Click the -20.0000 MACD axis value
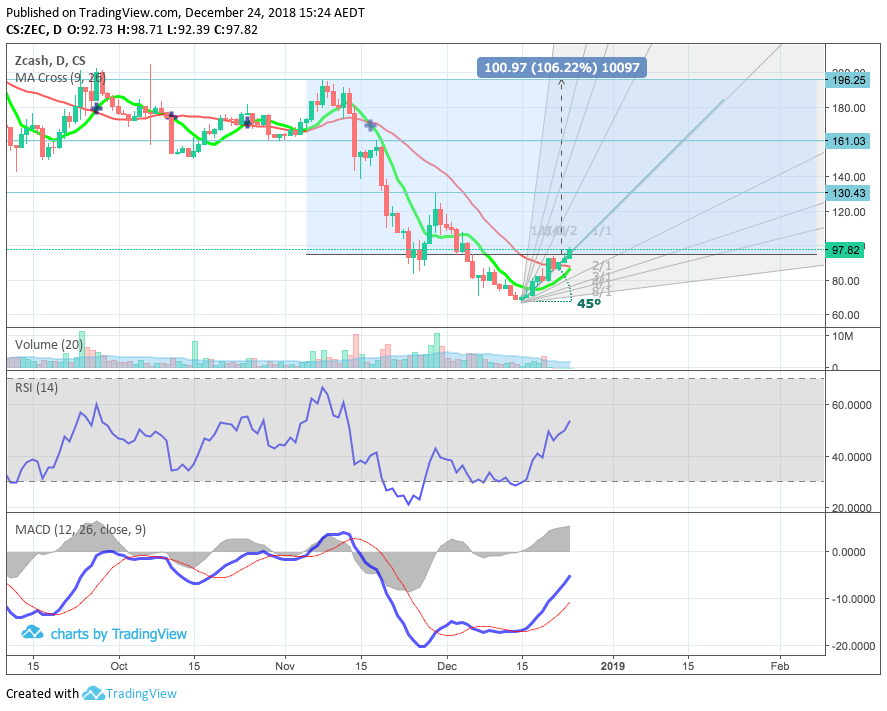The height and width of the screenshot is (711, 887). (x=852, y=646)
